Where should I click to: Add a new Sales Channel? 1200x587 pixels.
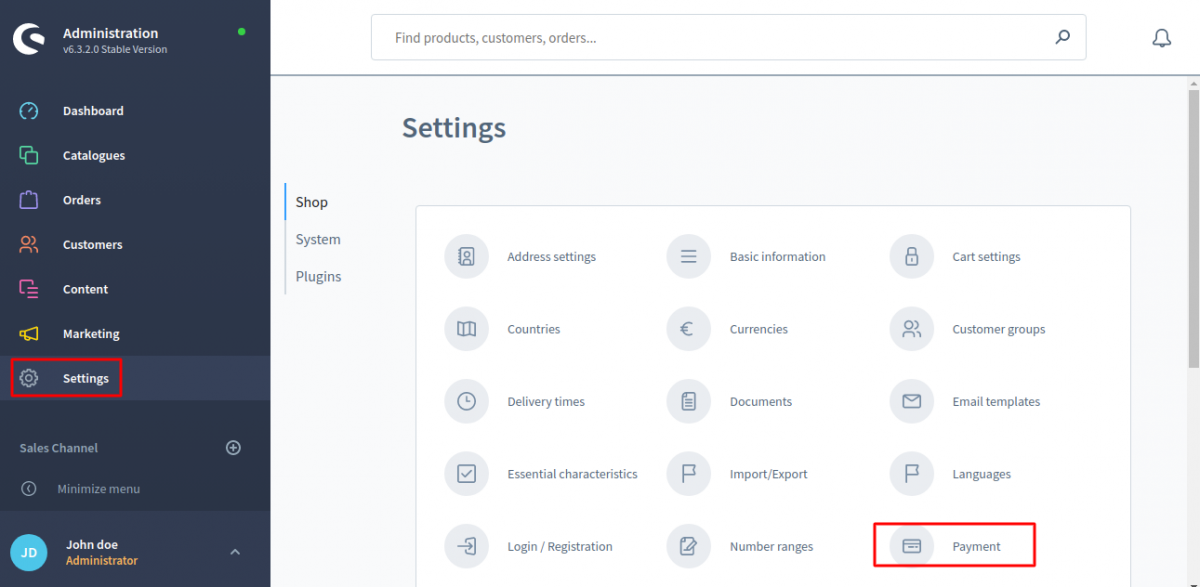[x=233, y=448]
